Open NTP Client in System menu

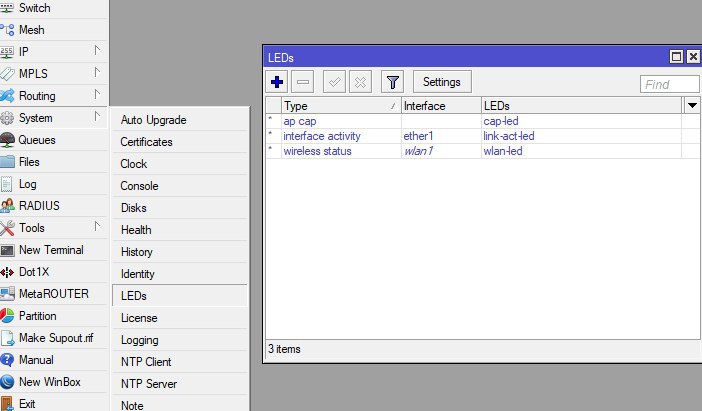(x=180, y=362)
